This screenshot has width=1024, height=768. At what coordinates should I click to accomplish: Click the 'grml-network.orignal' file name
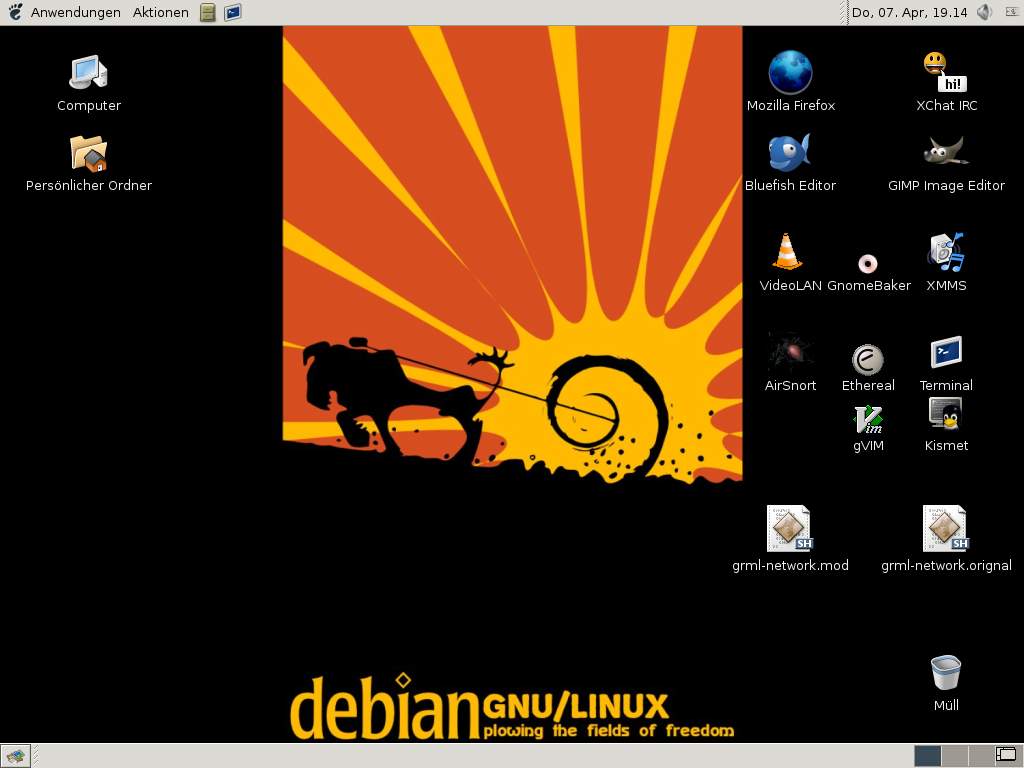[x=946, y=566]
